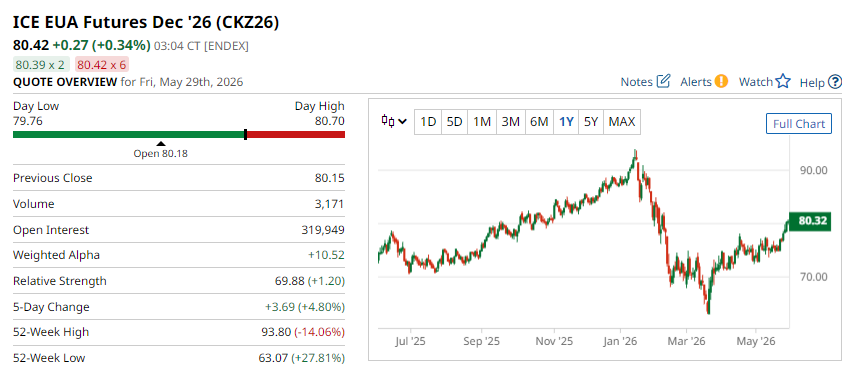Click the red portion of day range bar
This screenshot has height=382, width=854.
[296, 135]
